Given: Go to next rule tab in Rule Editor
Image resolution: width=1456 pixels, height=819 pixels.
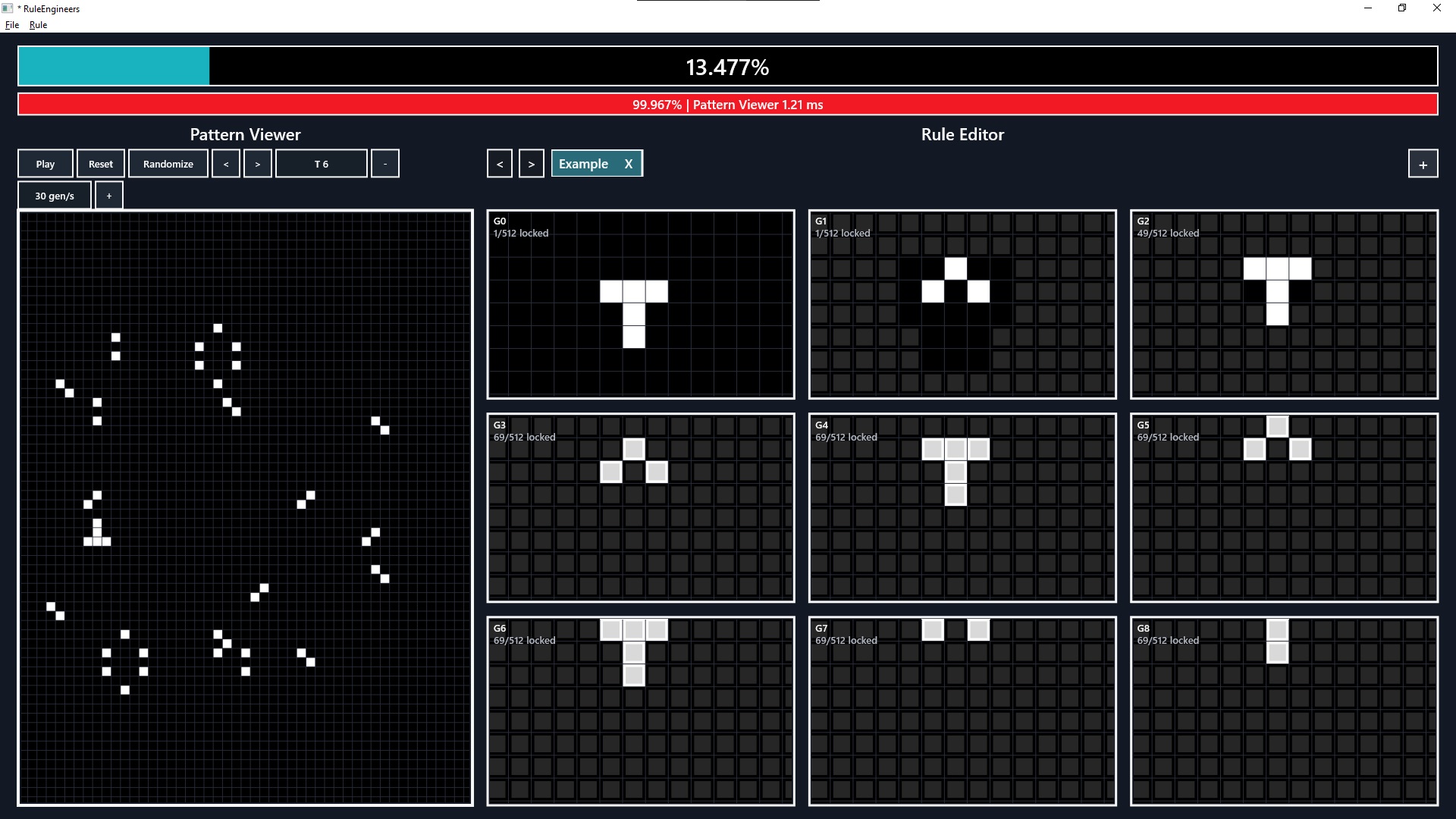Looking at the screenshot, I should (x=532, y=164).
